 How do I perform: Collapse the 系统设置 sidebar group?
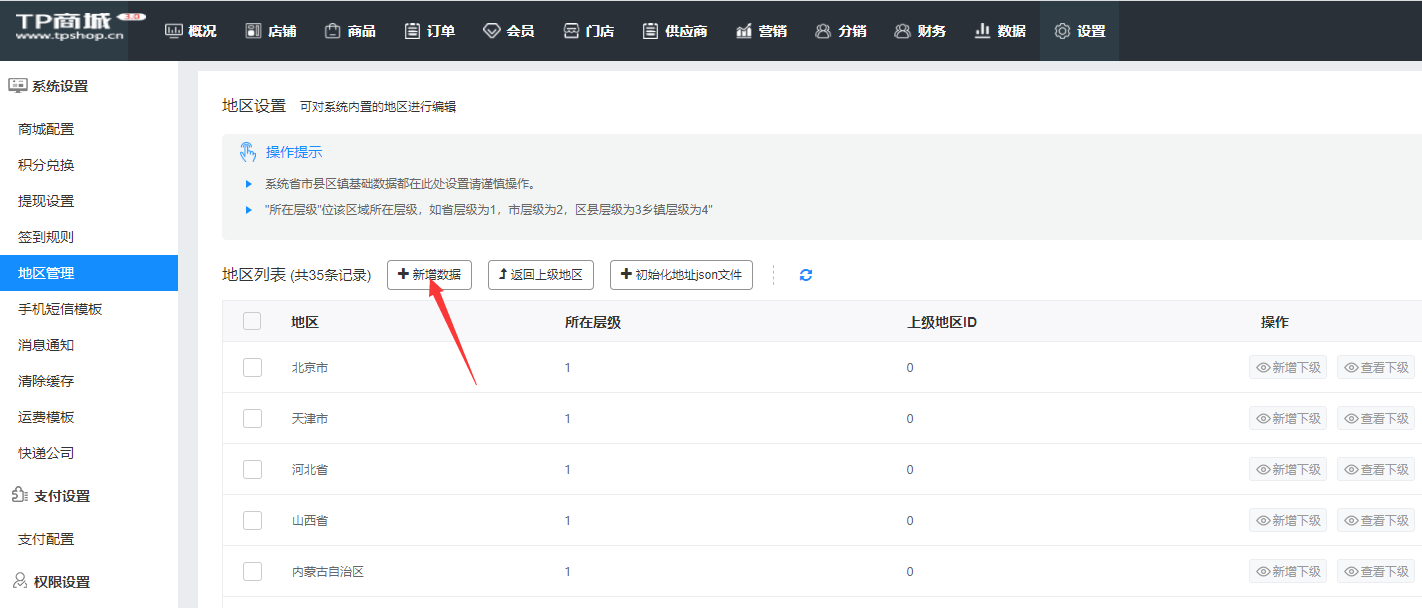pos(59,86)
